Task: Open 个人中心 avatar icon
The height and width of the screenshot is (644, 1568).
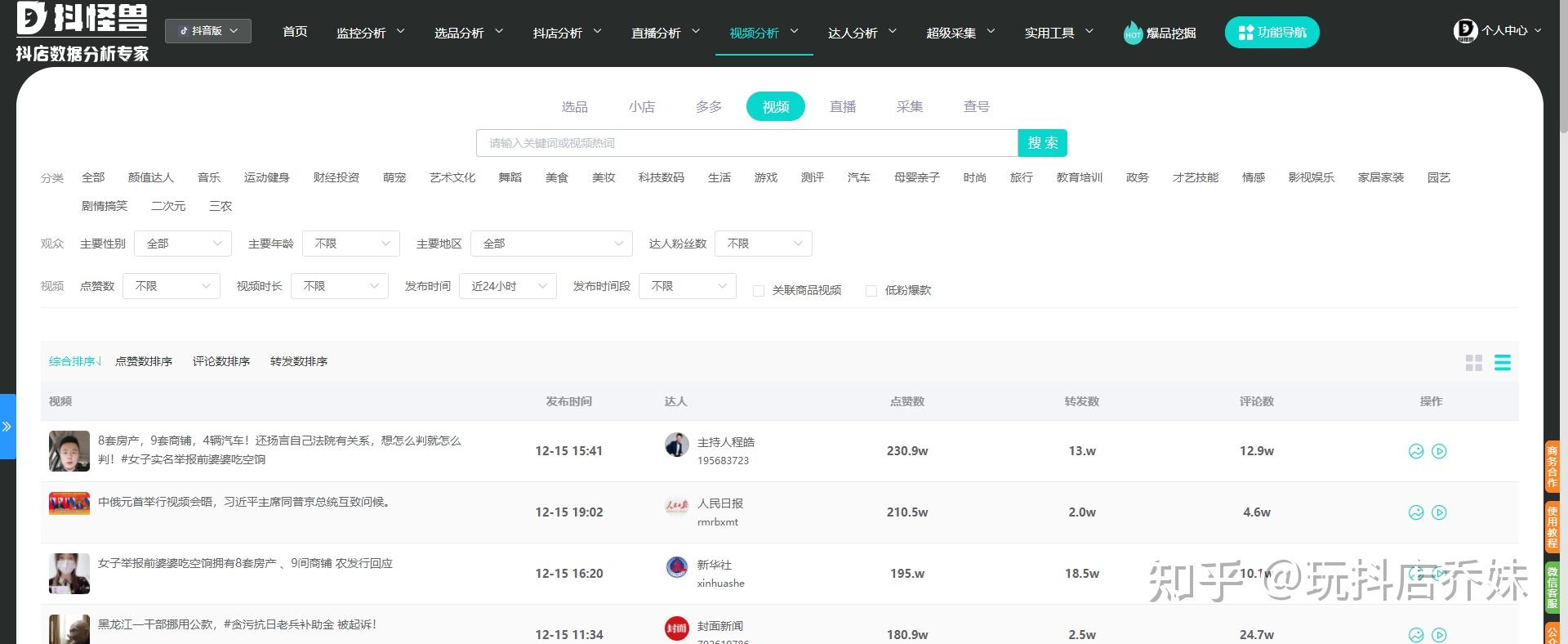Action: pyautogui.click(x=1465, y=31)
